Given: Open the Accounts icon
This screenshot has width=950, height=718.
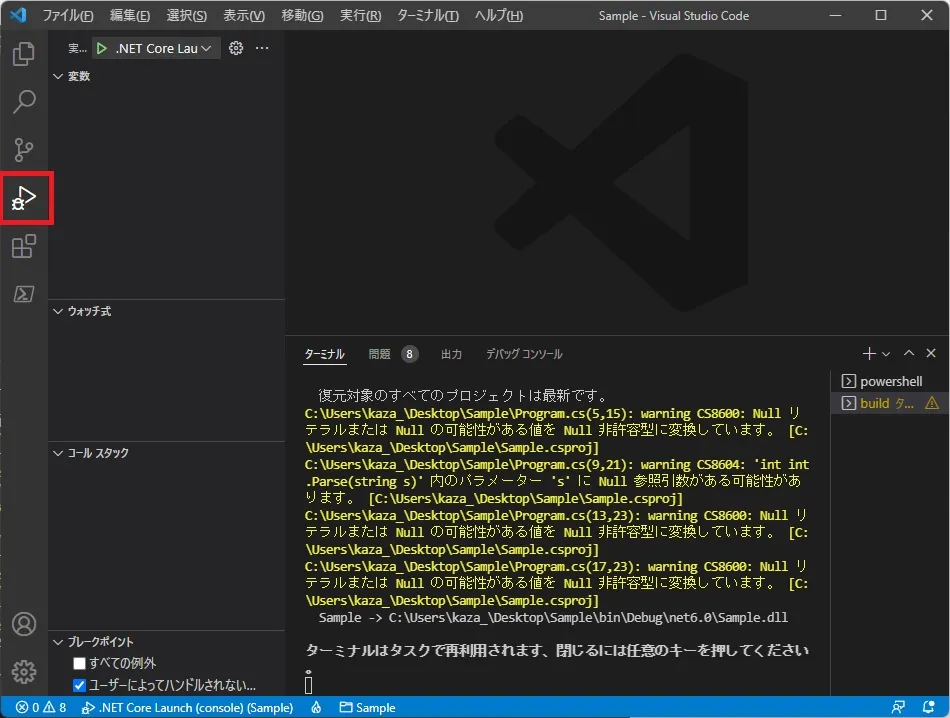Looking at the screenshot, I should click(x=24, y=624).
